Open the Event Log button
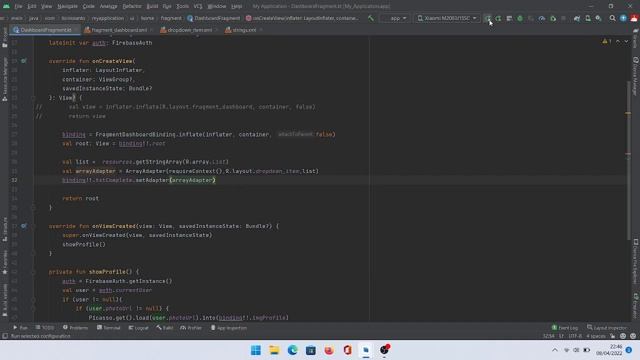 point(565,328)
